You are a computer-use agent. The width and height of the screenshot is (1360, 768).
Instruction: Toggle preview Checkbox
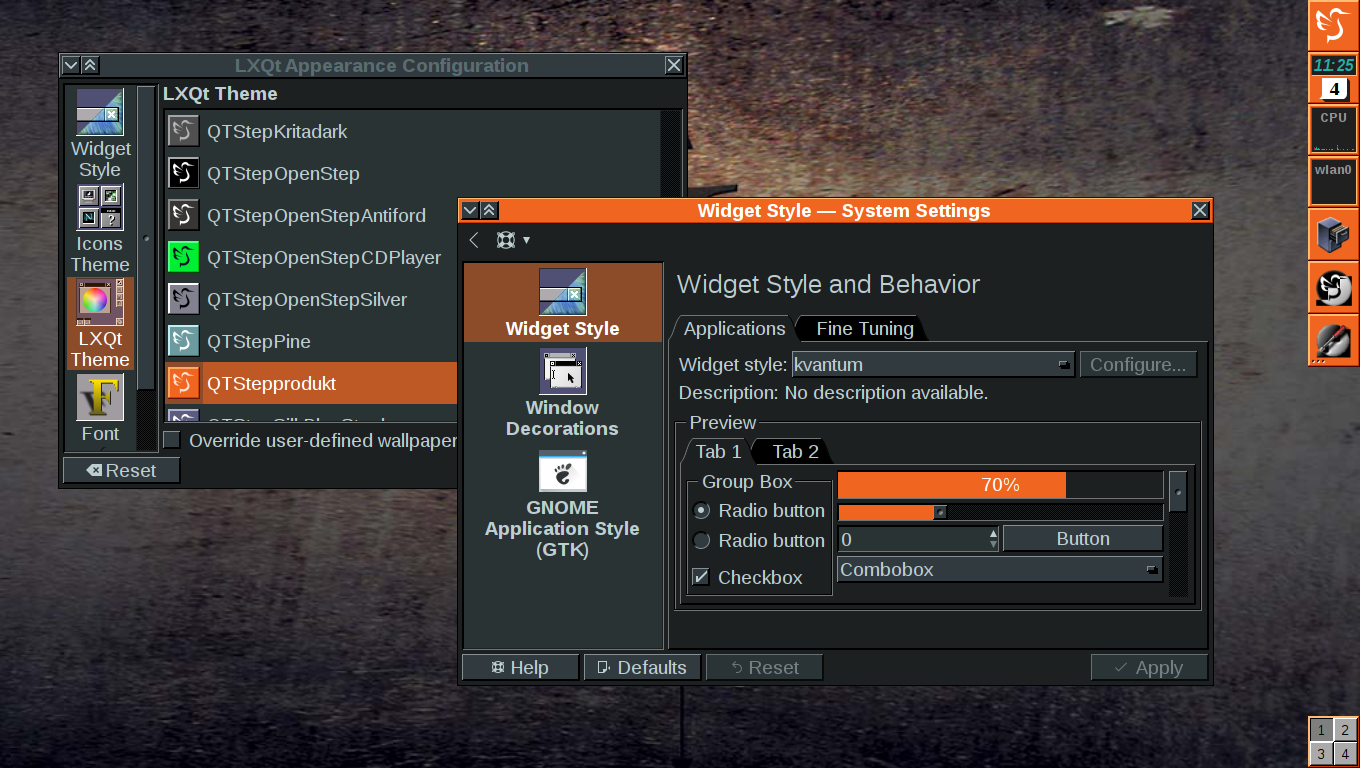tap(701, 577)
